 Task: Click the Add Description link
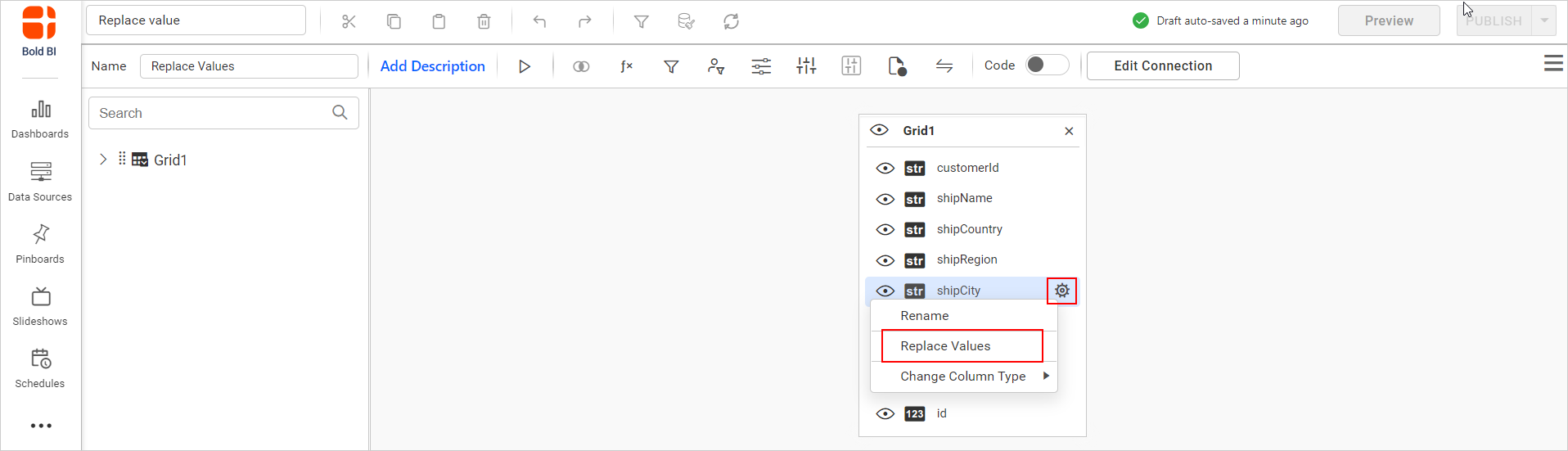tap(432, 66)
